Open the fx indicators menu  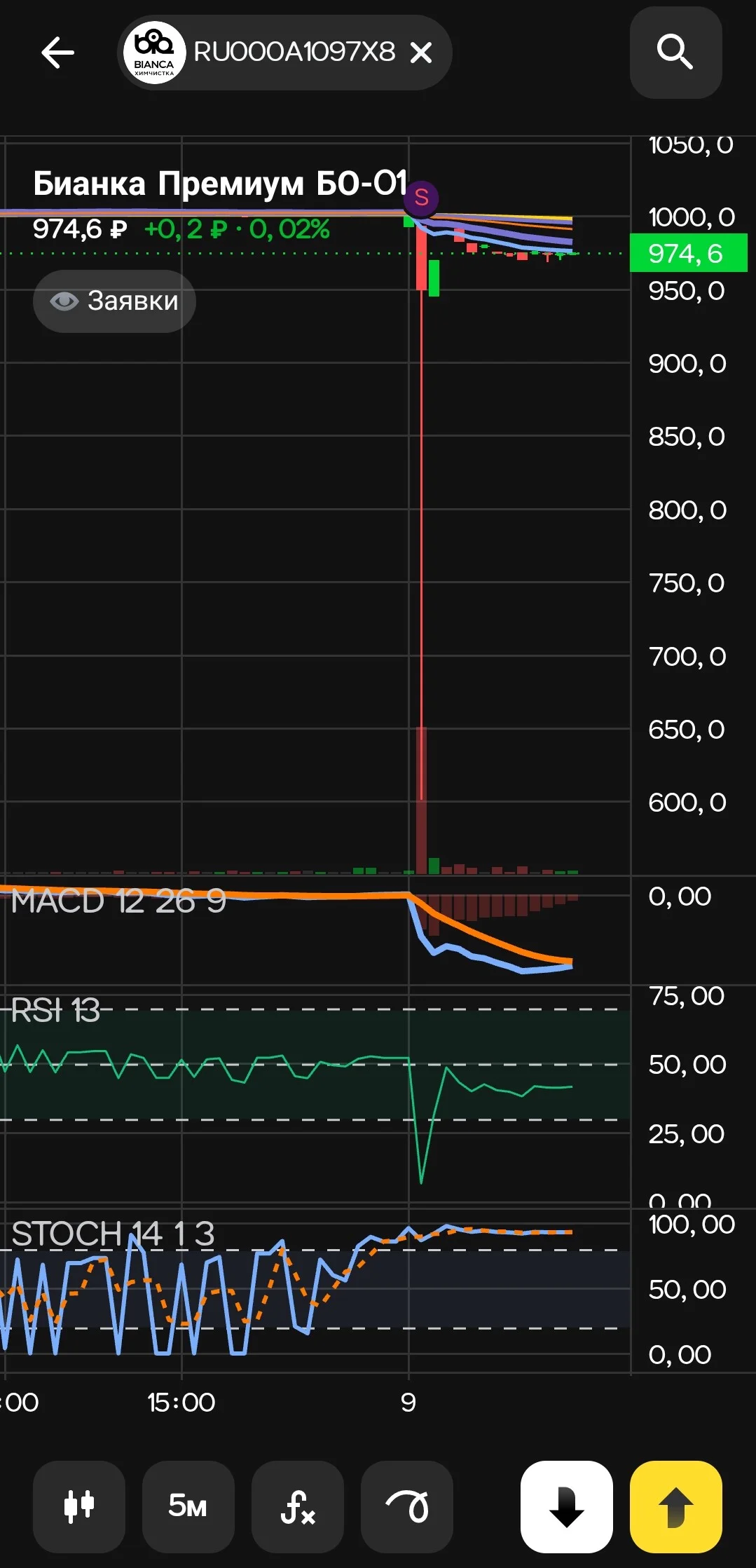point(298,1506)
